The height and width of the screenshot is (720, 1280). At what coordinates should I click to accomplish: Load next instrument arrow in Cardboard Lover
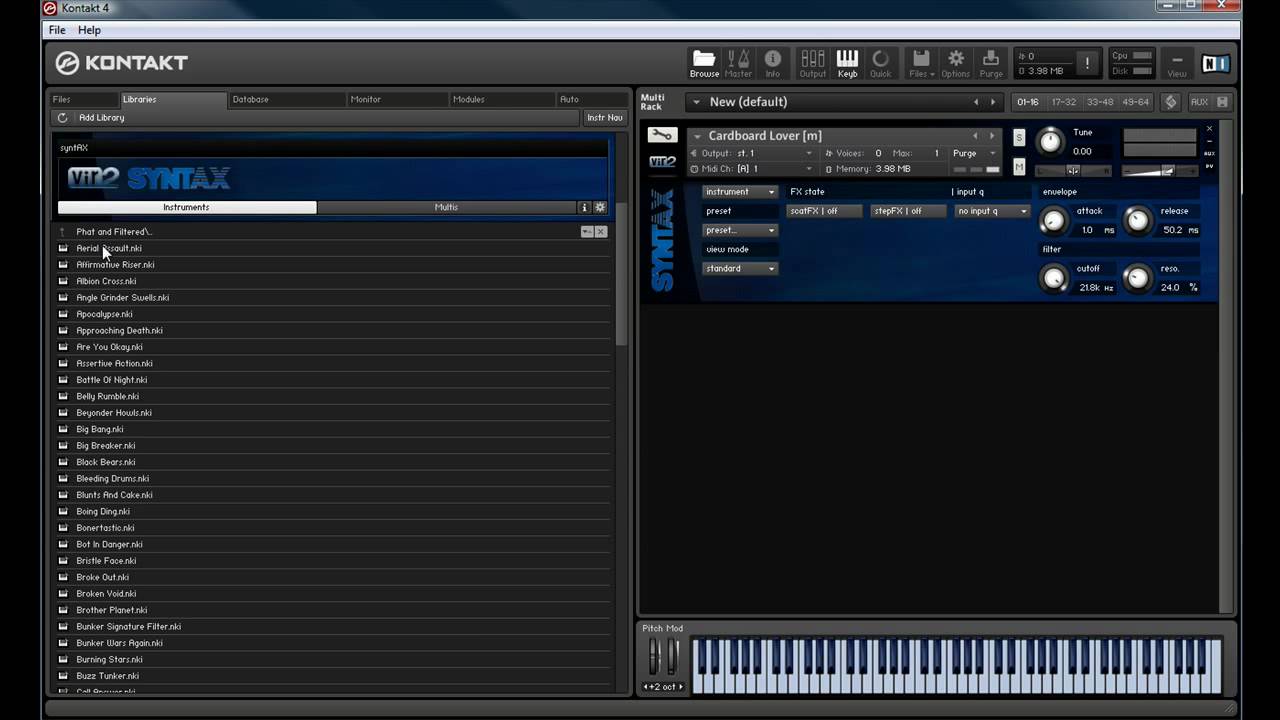click(992, 136)
